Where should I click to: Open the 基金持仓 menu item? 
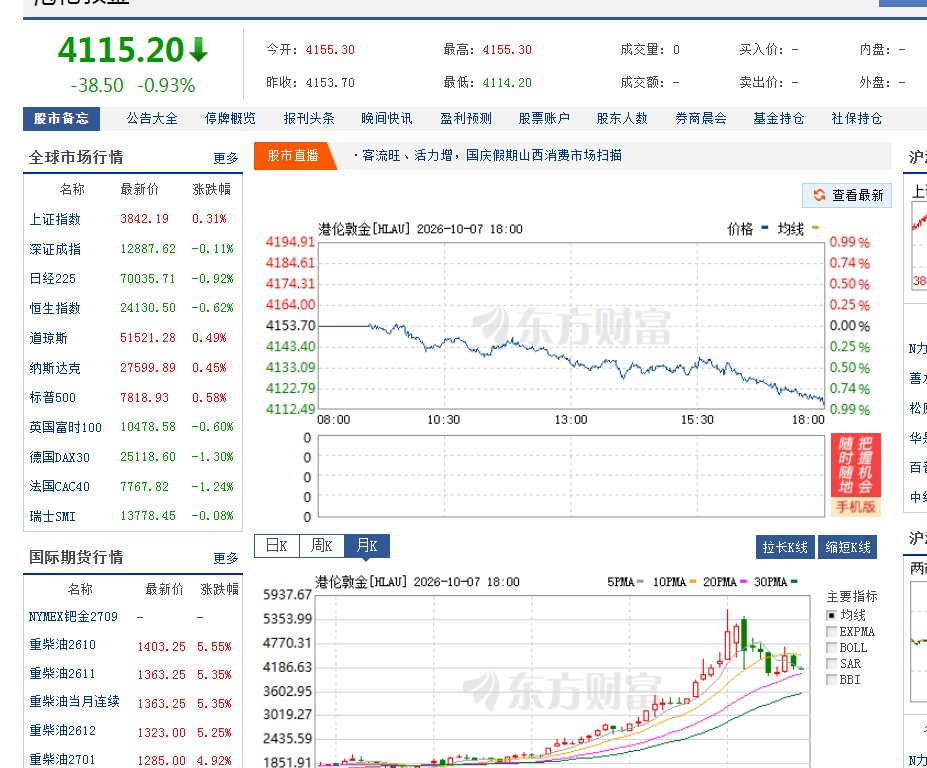click(779, 119)
